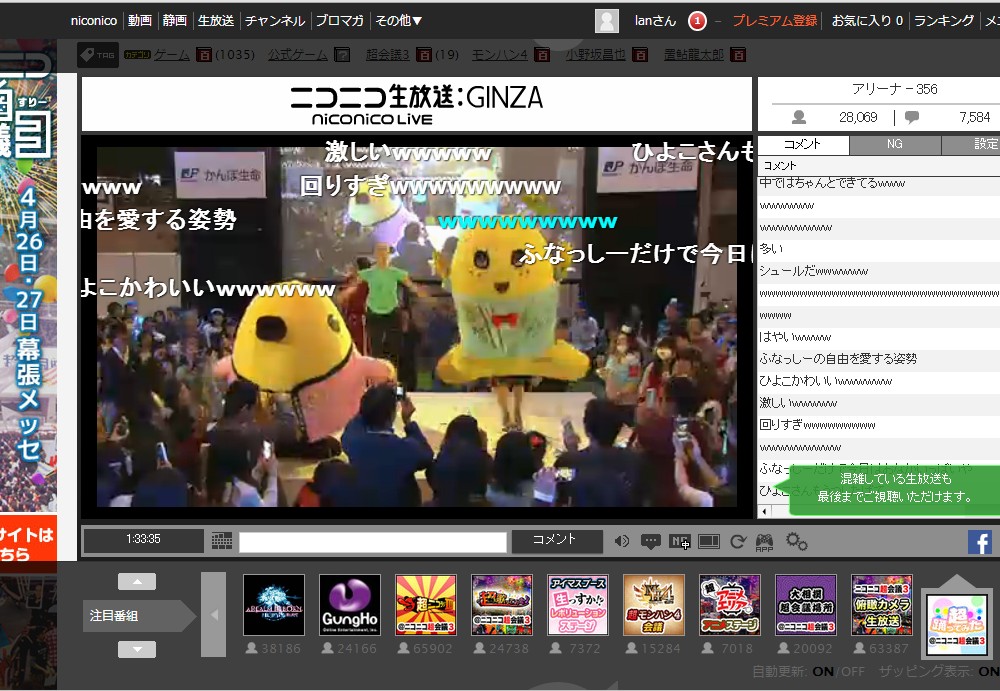
Task: Open the 超モンハン4会議 program thumbnail
Action: [x=654, y=605]
